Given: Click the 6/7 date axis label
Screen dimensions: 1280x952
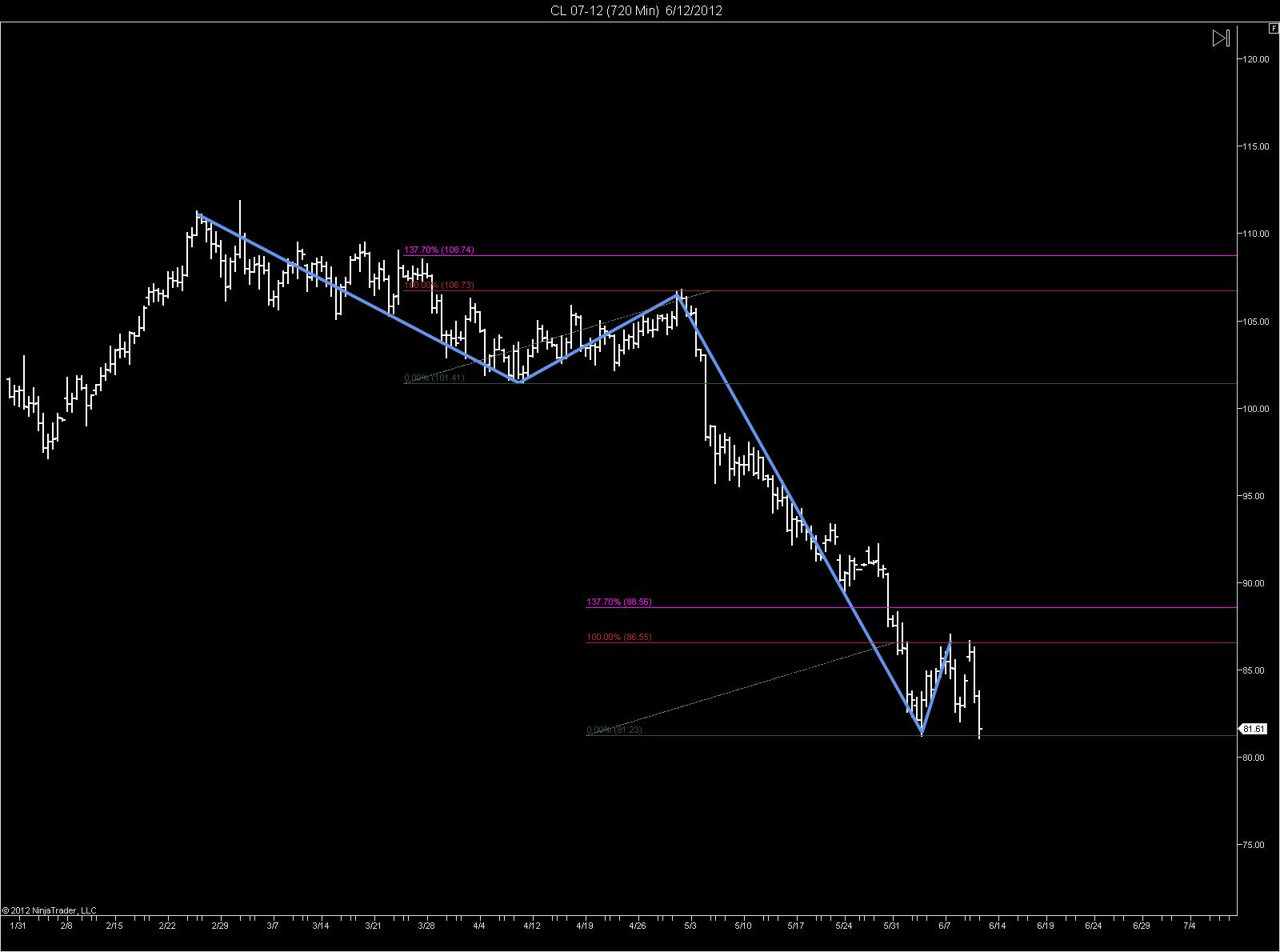Looking at the screenshot, I should tap(945, 926).
